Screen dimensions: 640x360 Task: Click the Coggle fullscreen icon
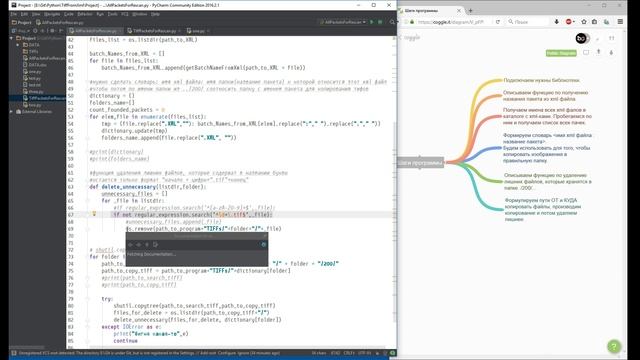point(611,38)
